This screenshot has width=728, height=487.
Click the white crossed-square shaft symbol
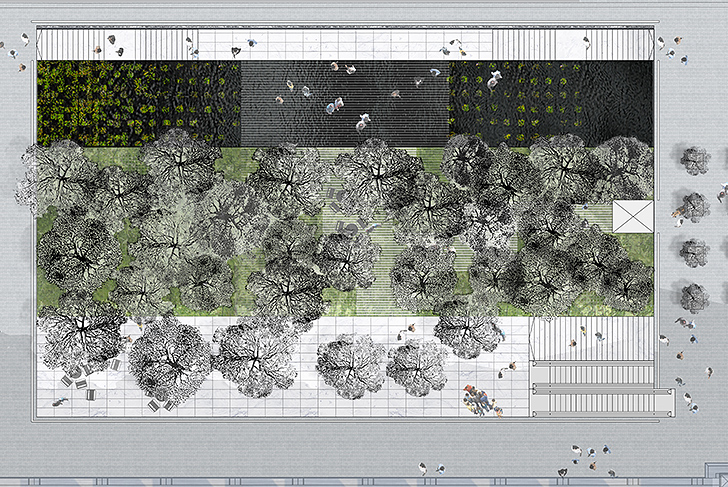(x=633, y=216)
